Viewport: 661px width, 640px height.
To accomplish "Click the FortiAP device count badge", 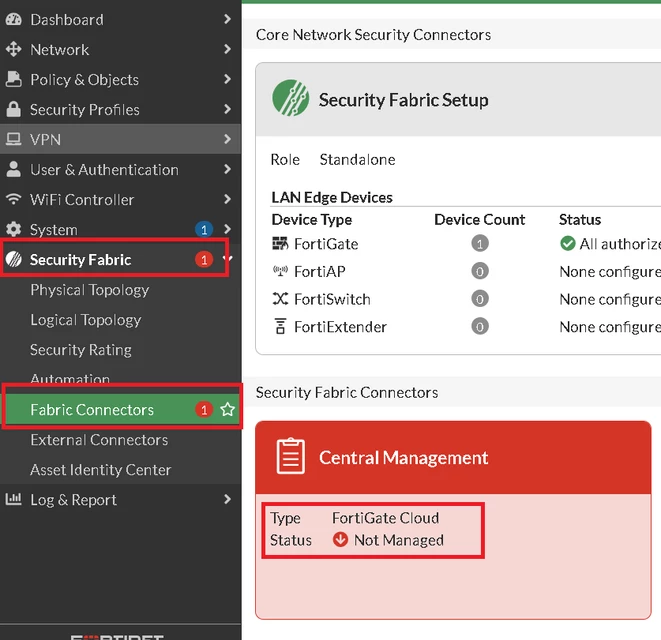I will tap(480, 271).
